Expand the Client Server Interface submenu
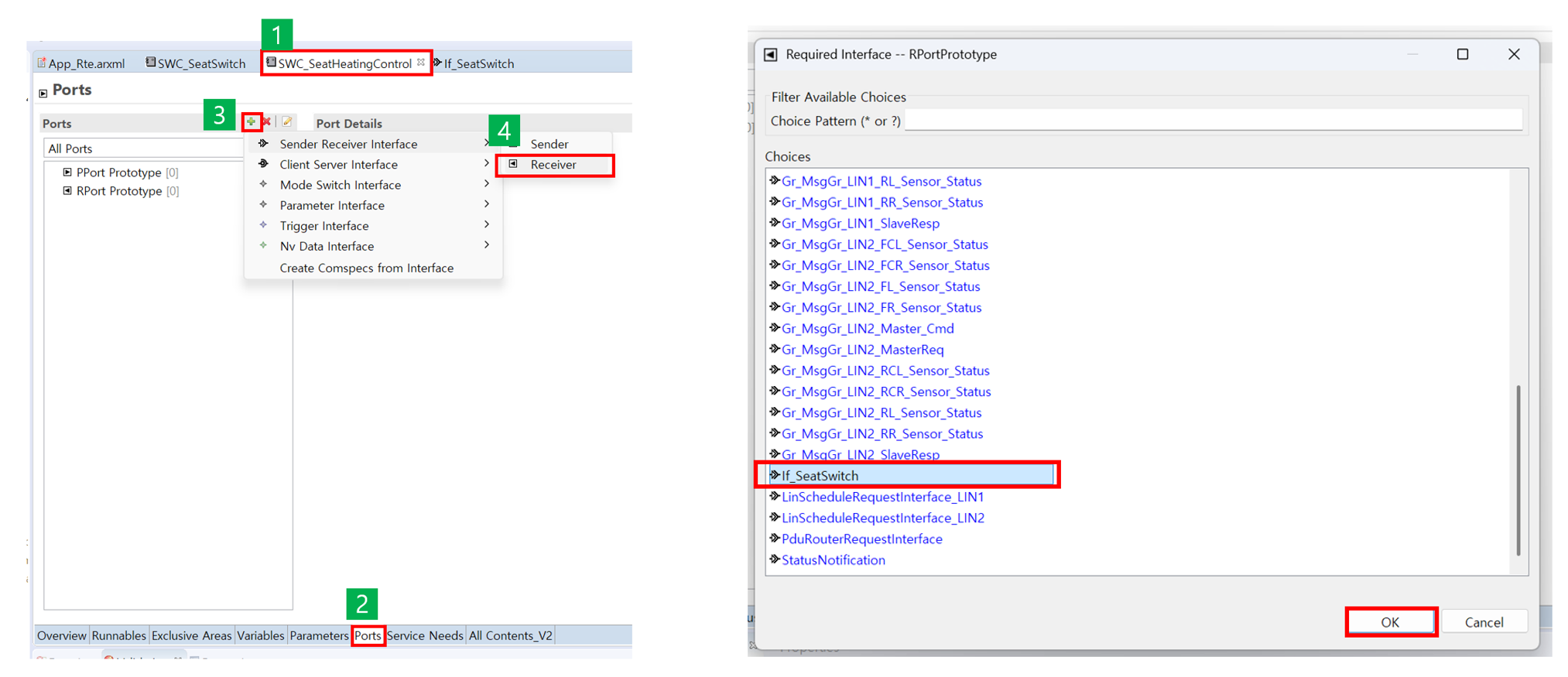The width and height of the screenshot is (1568, 677). pos(486,164)
